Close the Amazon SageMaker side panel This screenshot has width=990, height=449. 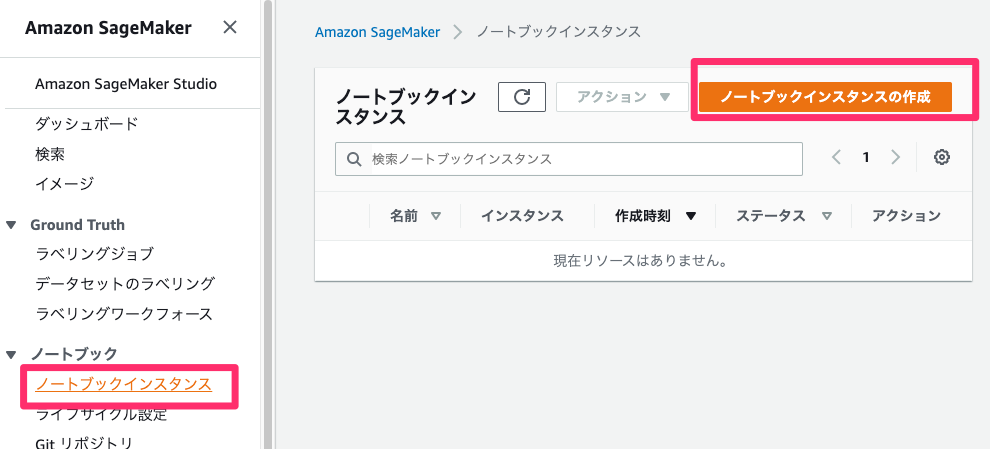[x=230, y=28]
